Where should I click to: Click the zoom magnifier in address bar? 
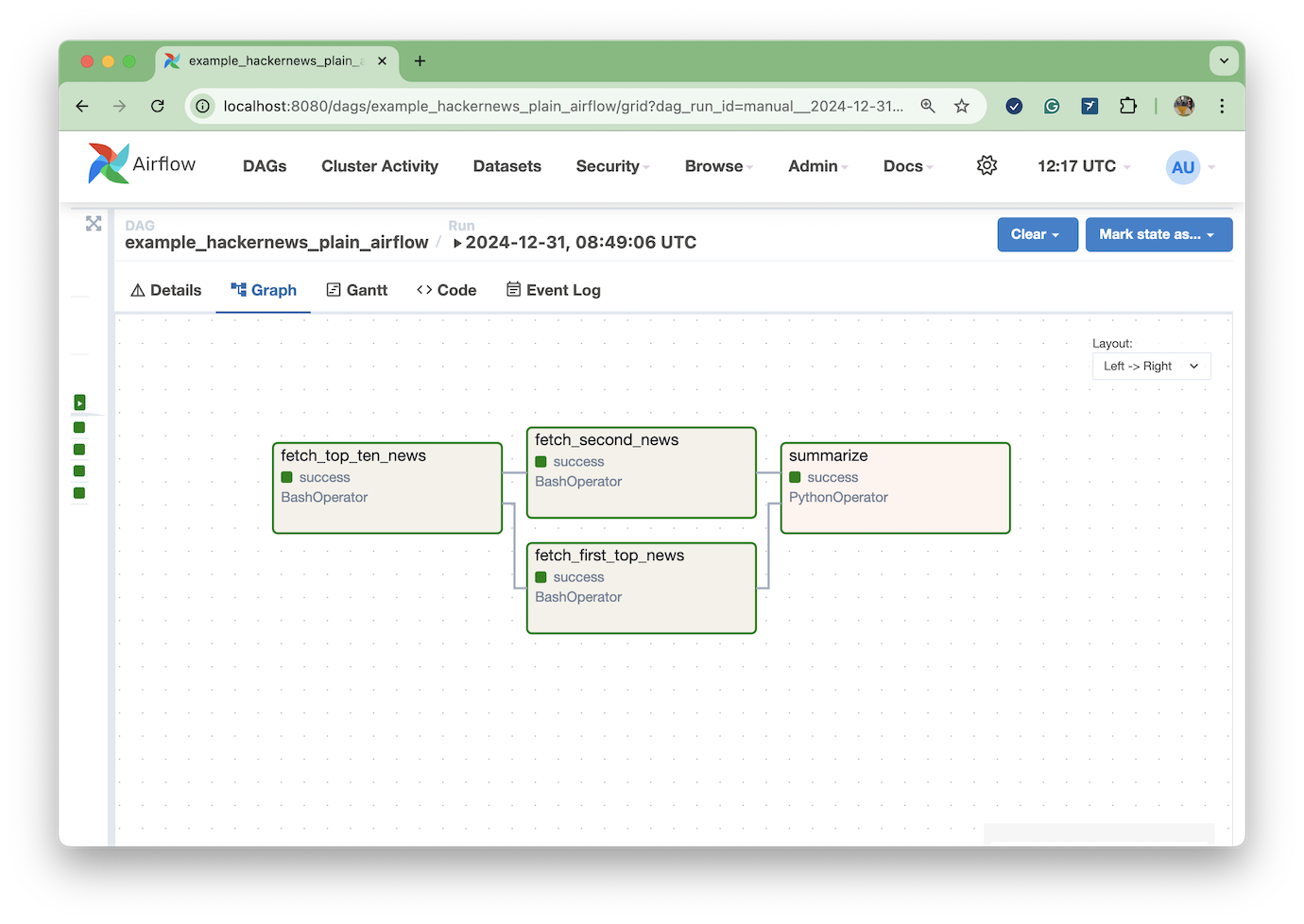[928, 107]
